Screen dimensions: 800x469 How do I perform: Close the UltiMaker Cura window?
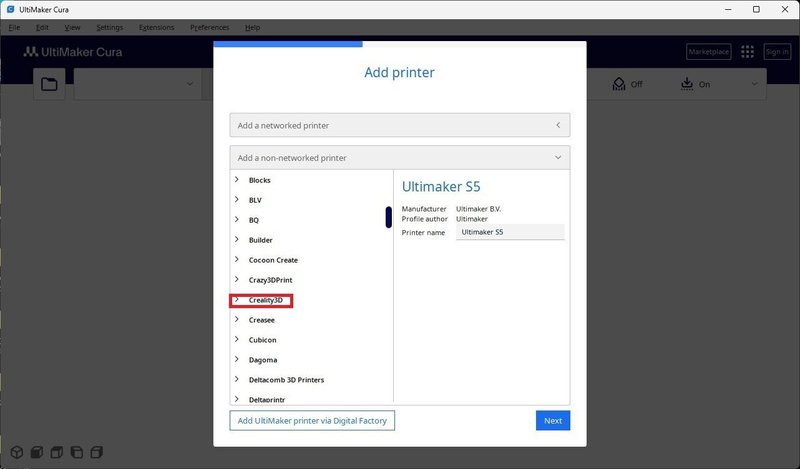click(785, 9)
